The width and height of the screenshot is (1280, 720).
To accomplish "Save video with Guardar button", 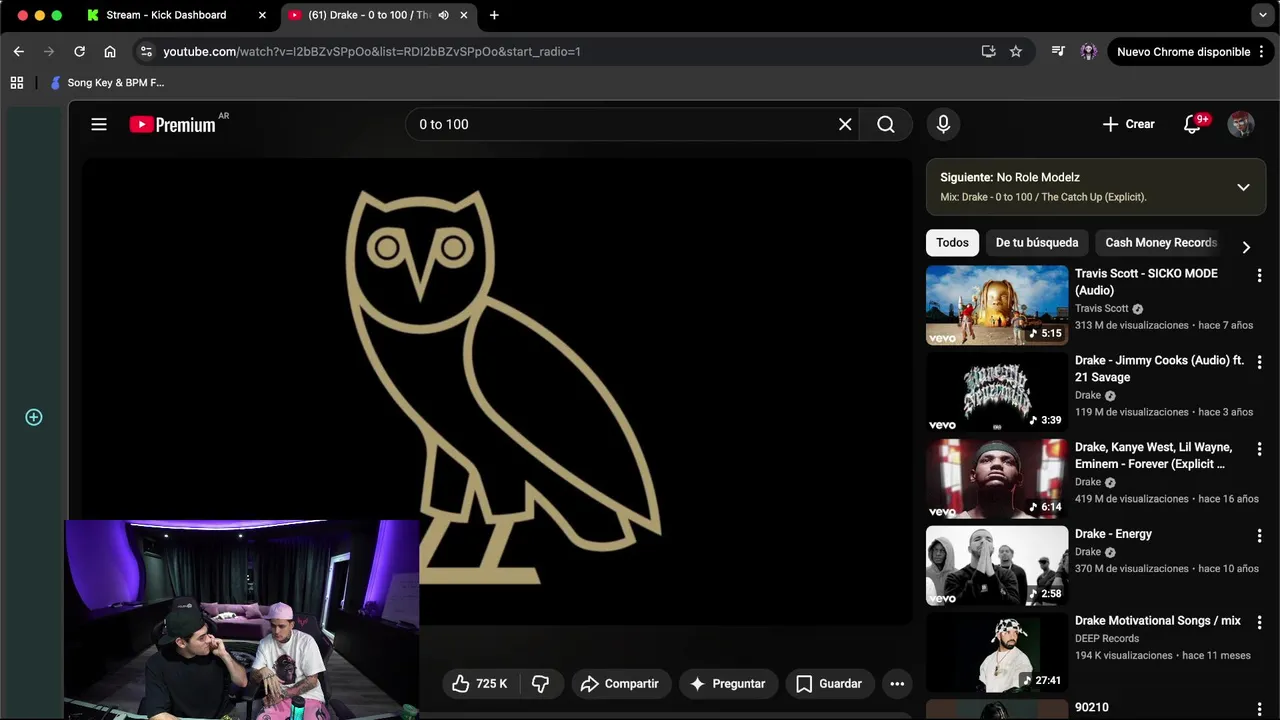I will pyautogui.click(x=829, y=684).
